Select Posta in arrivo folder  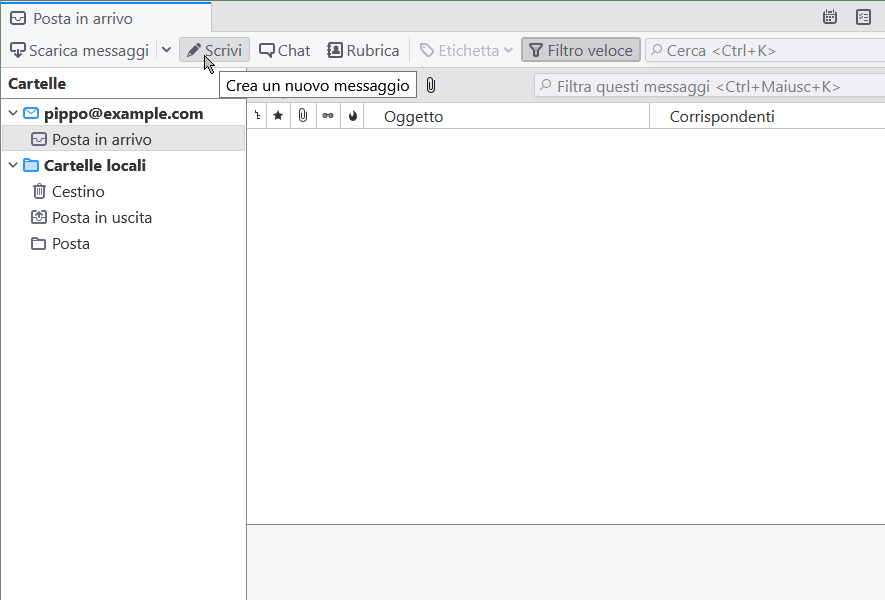124,139
